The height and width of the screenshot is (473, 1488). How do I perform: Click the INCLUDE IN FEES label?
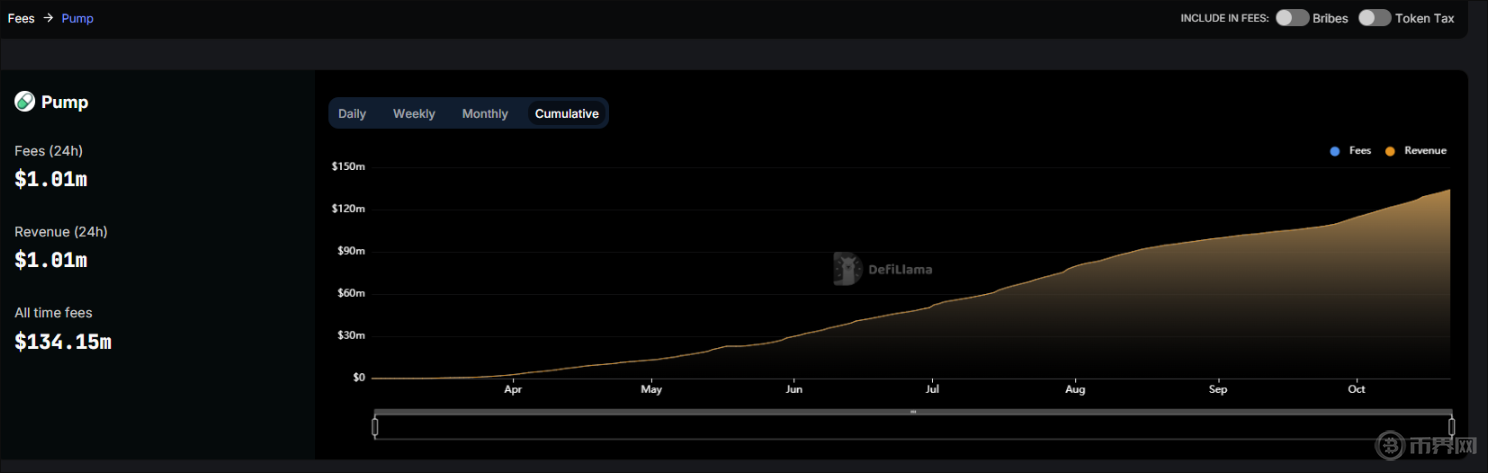pyautogui.click(x=1224, y=19)
